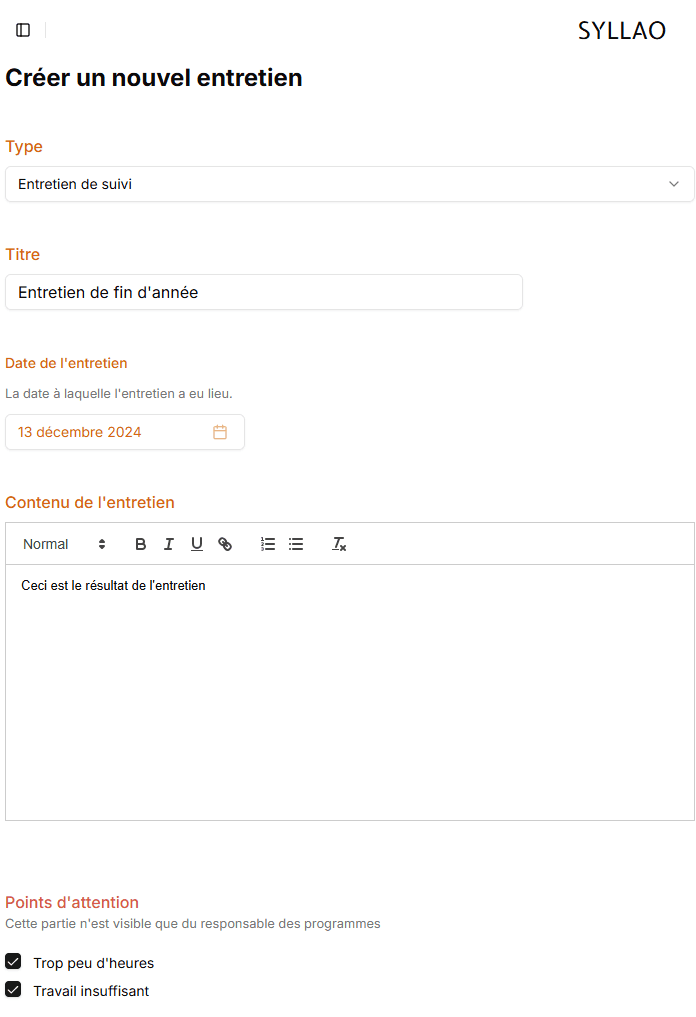Toggle the 'Trop peu d'heures' attention point
The image size is (696, 1017).
point(13,961)
